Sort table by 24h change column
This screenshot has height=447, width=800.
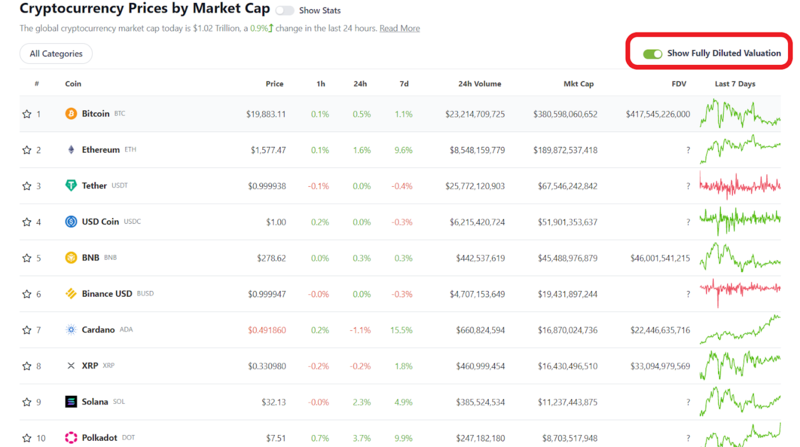360,84
